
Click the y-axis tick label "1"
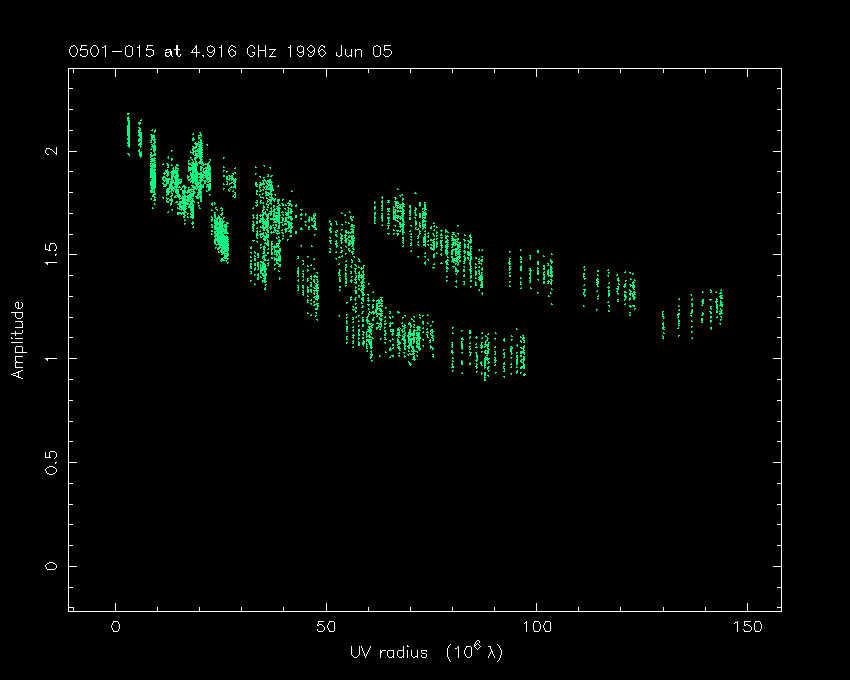click(x=47, y=358)
